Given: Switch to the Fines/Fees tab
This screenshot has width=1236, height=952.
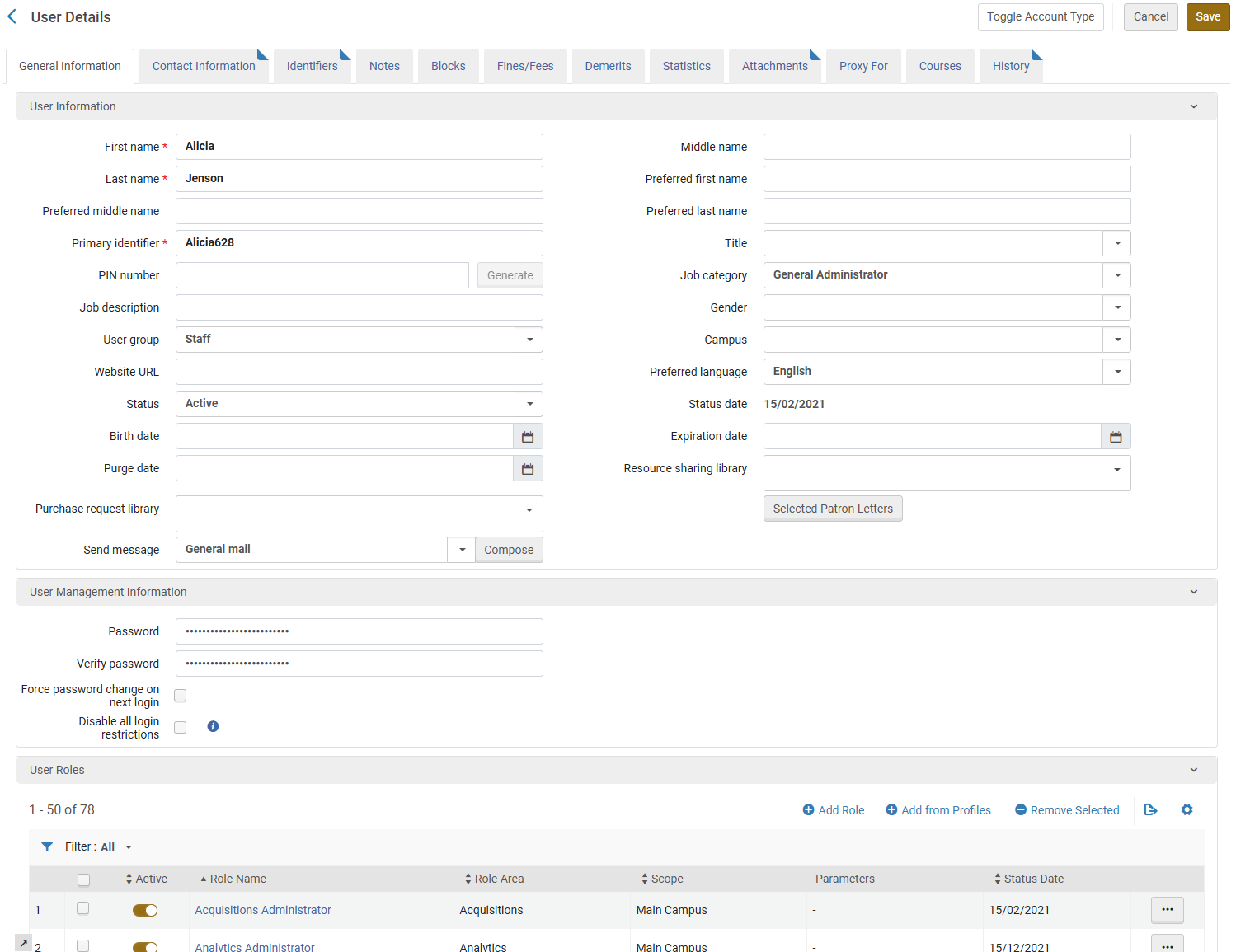Looking at the screenshot, I should [x=525, y=66].
